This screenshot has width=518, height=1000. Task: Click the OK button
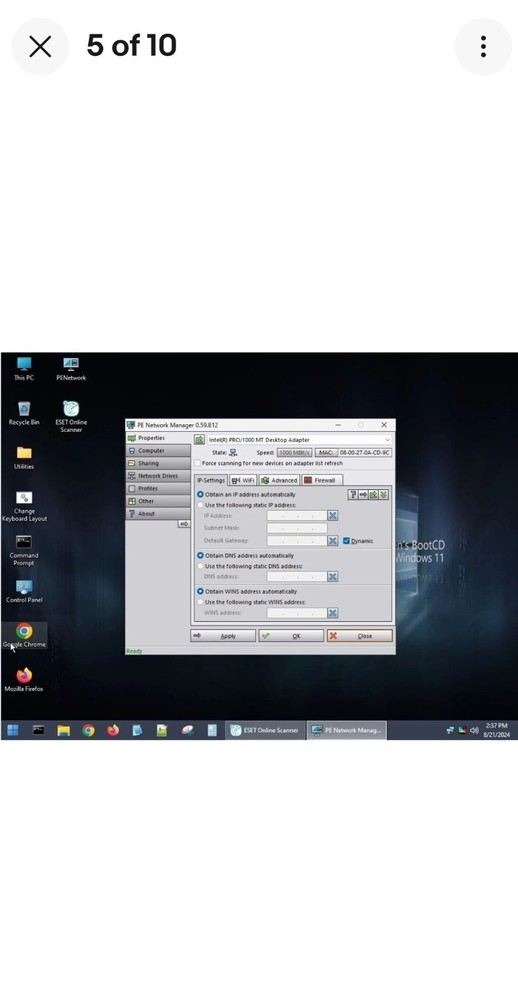[291, 636]
